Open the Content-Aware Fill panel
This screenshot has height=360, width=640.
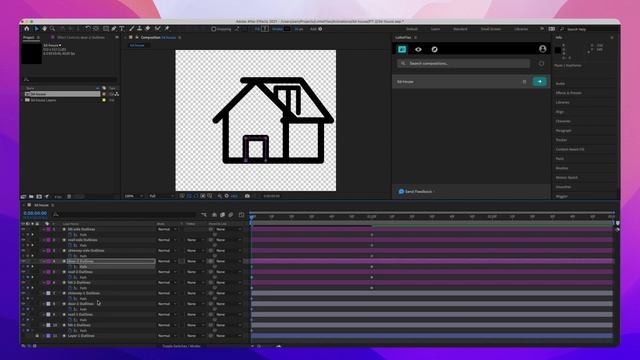tap(570, 149)
